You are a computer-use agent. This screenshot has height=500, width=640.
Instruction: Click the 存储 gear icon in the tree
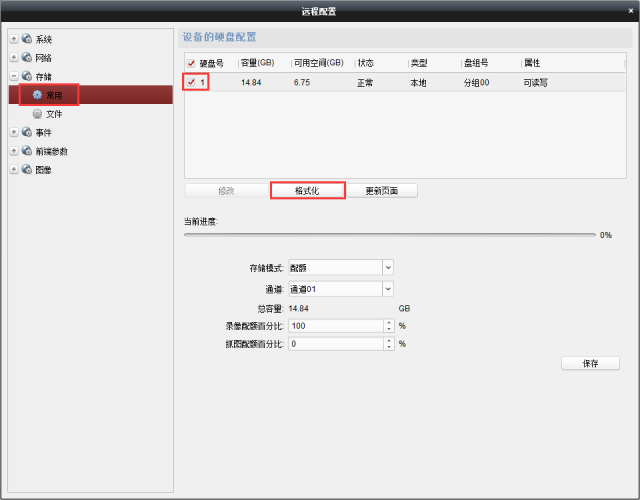[26, 76]
